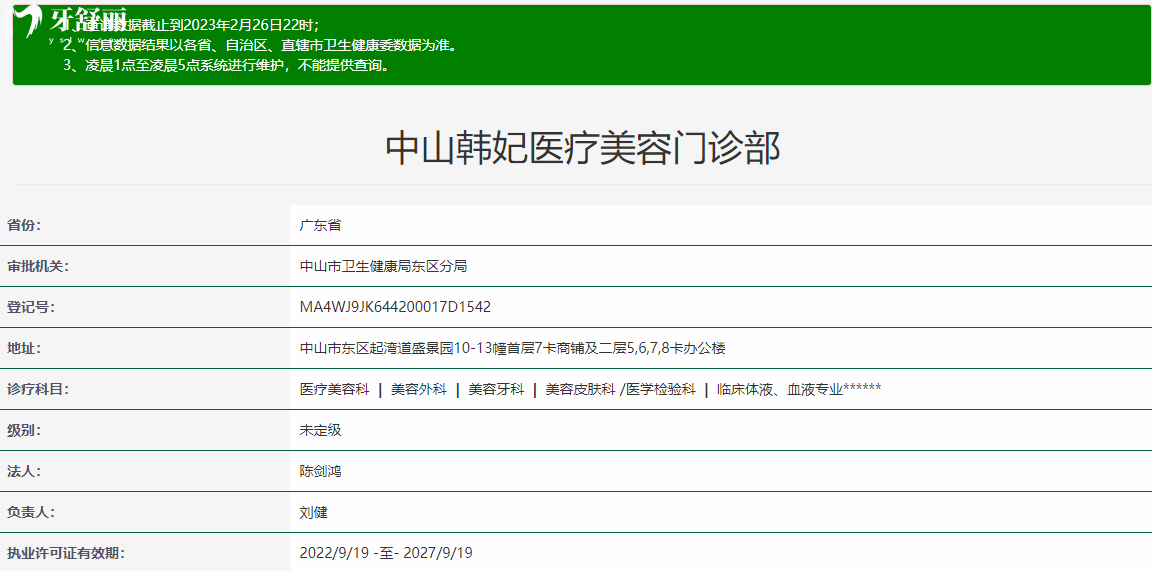Click validity period 2022/9/19 -至- 2027/9/19

[386, 553]
